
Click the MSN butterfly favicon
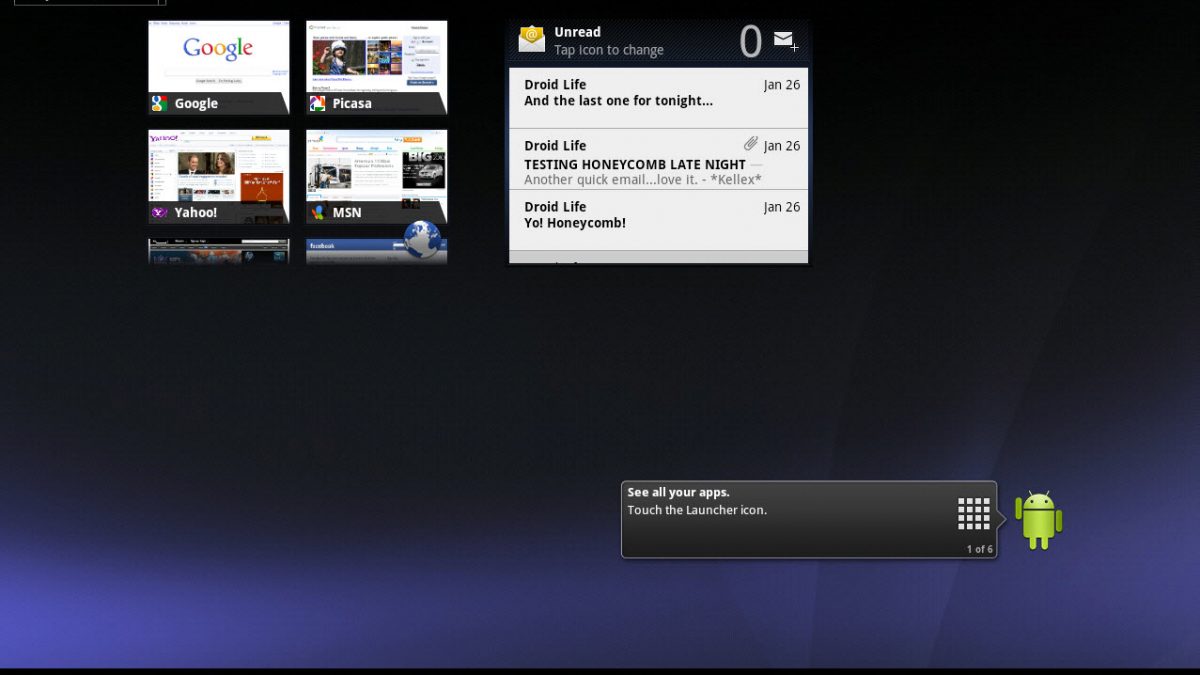coord(318,212)
